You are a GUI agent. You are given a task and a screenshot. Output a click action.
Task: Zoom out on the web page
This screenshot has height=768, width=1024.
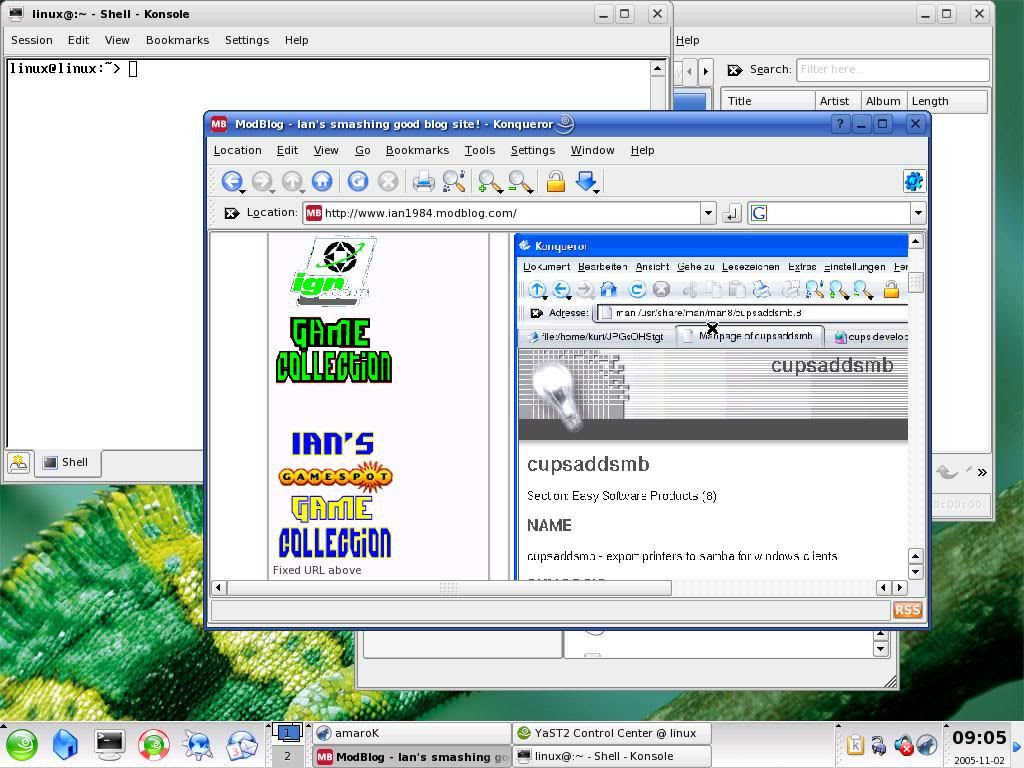pyautogui.click(x=520, y=181)
